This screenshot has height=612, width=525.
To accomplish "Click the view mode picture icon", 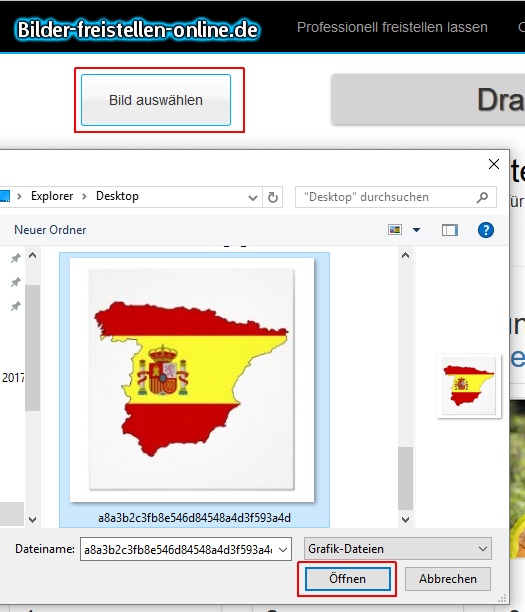I will click(x=395, y=230).
